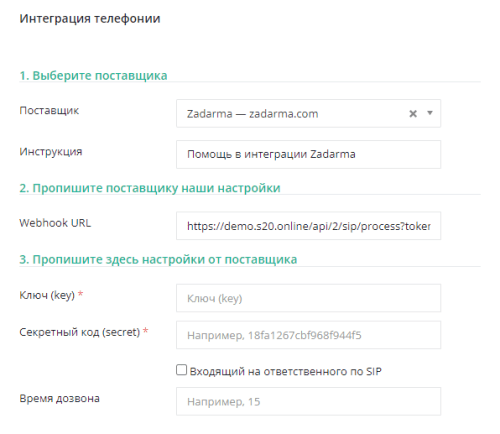Select the Время дозвона input field
This screenshot has width=500, height=434.
point(308,401)
